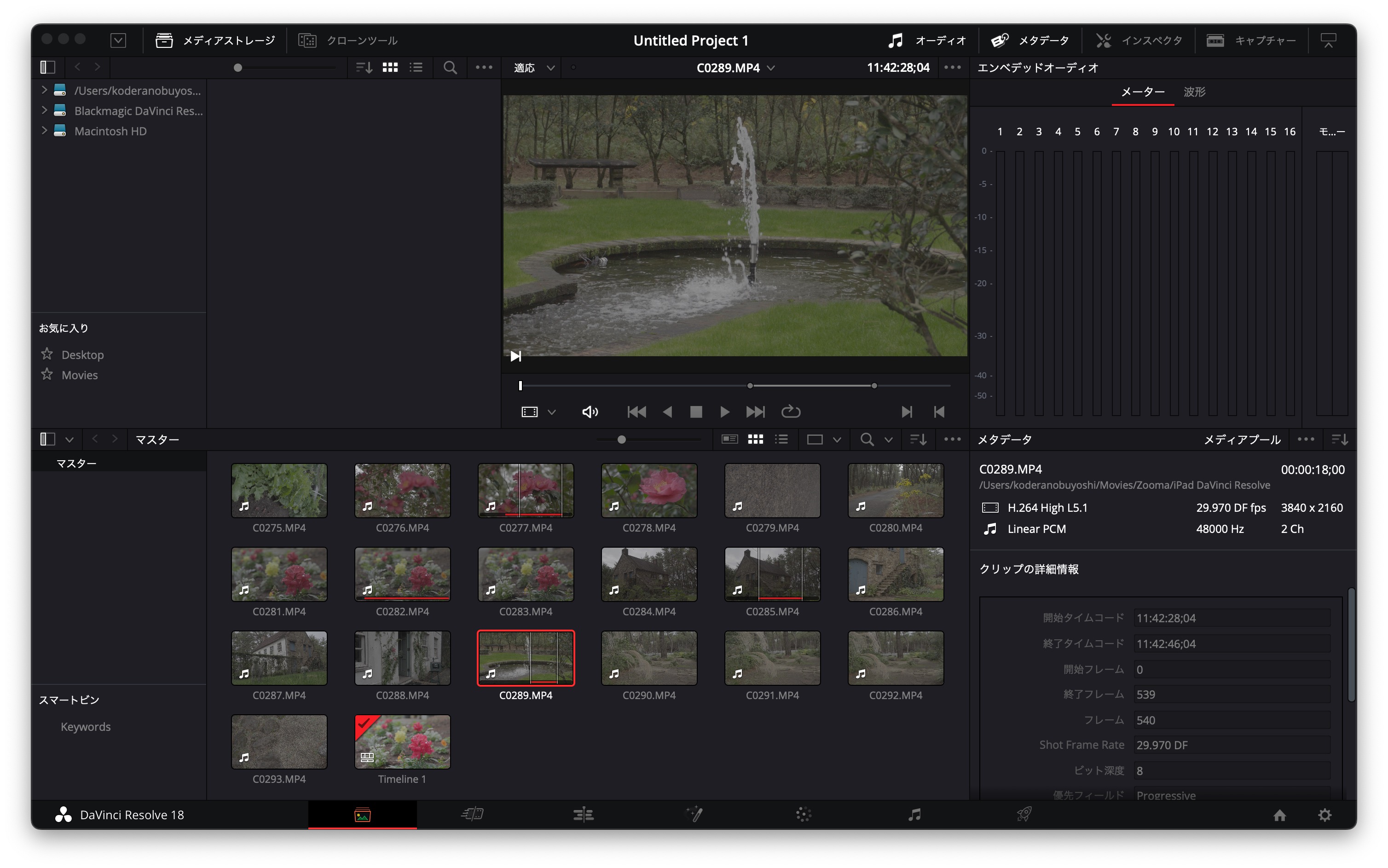Viewport: 1388px width, 868px height.
Task: Switch media pool to list view
Action: (x=781, y=439)
